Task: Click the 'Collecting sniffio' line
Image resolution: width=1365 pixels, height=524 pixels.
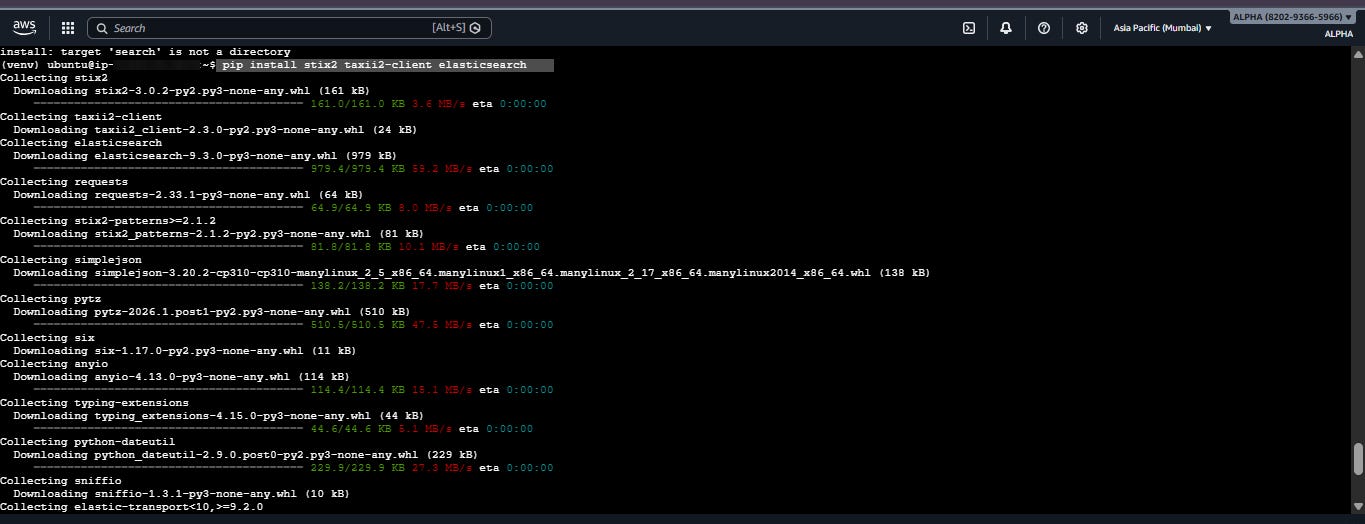Action: point(61,481)
